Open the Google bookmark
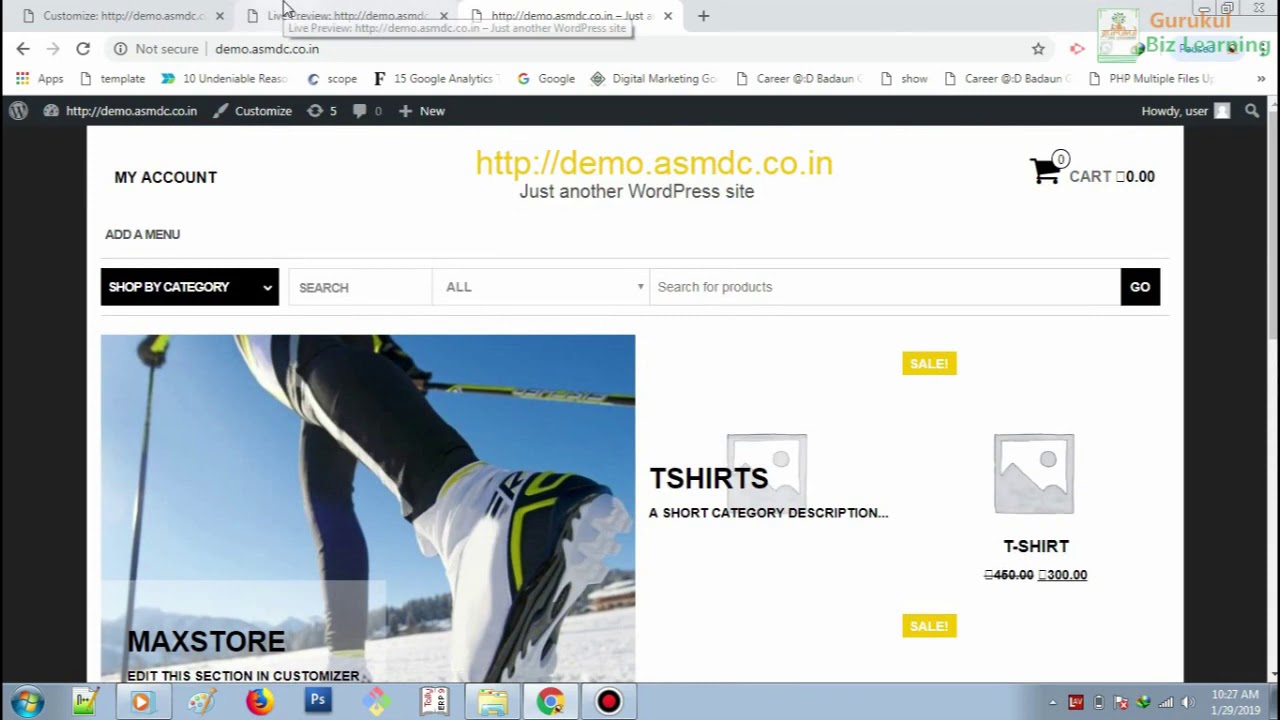The image size is (1280, 720). (546, 78)
